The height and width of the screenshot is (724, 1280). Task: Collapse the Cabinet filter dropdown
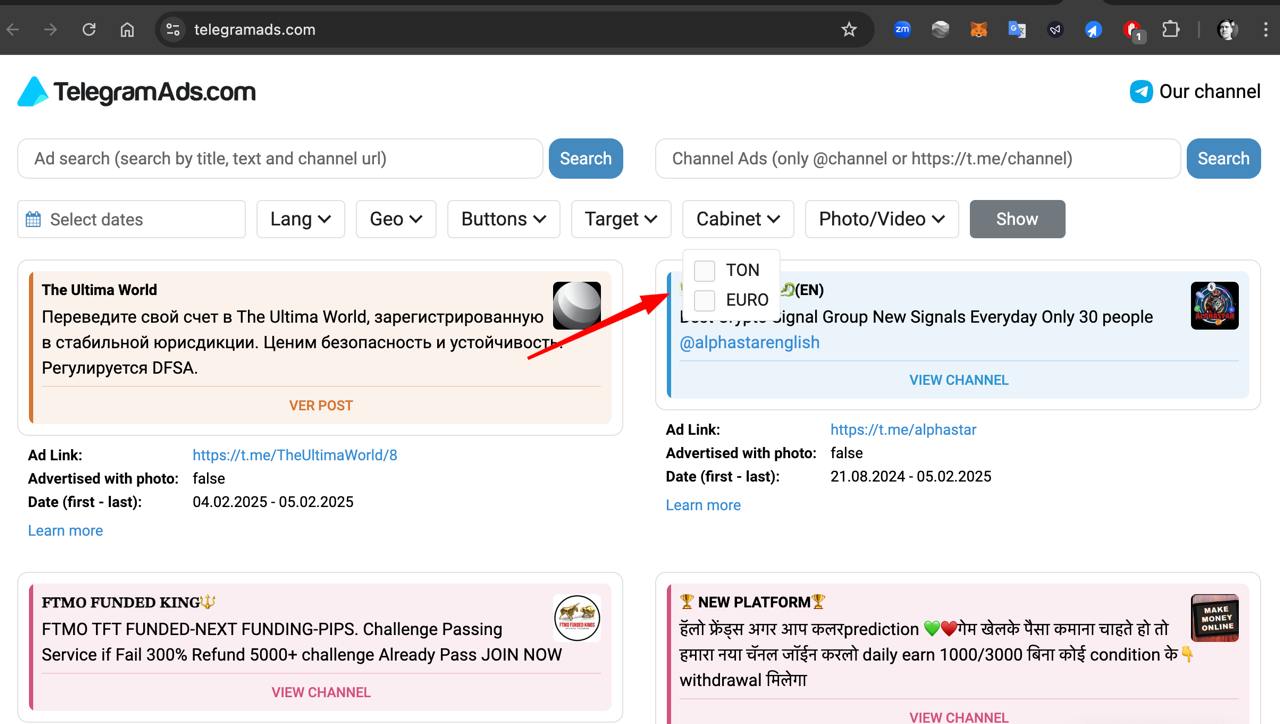pos(738,219)
